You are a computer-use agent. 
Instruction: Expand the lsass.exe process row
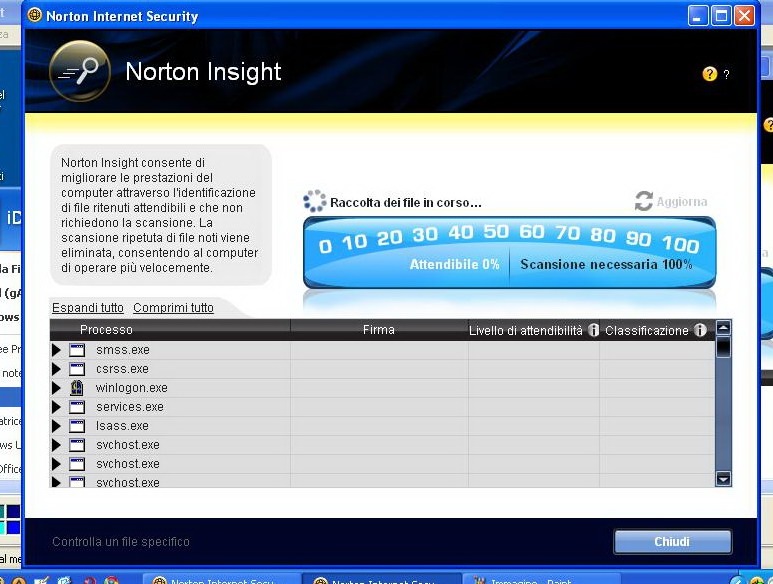tap(56, 426)
